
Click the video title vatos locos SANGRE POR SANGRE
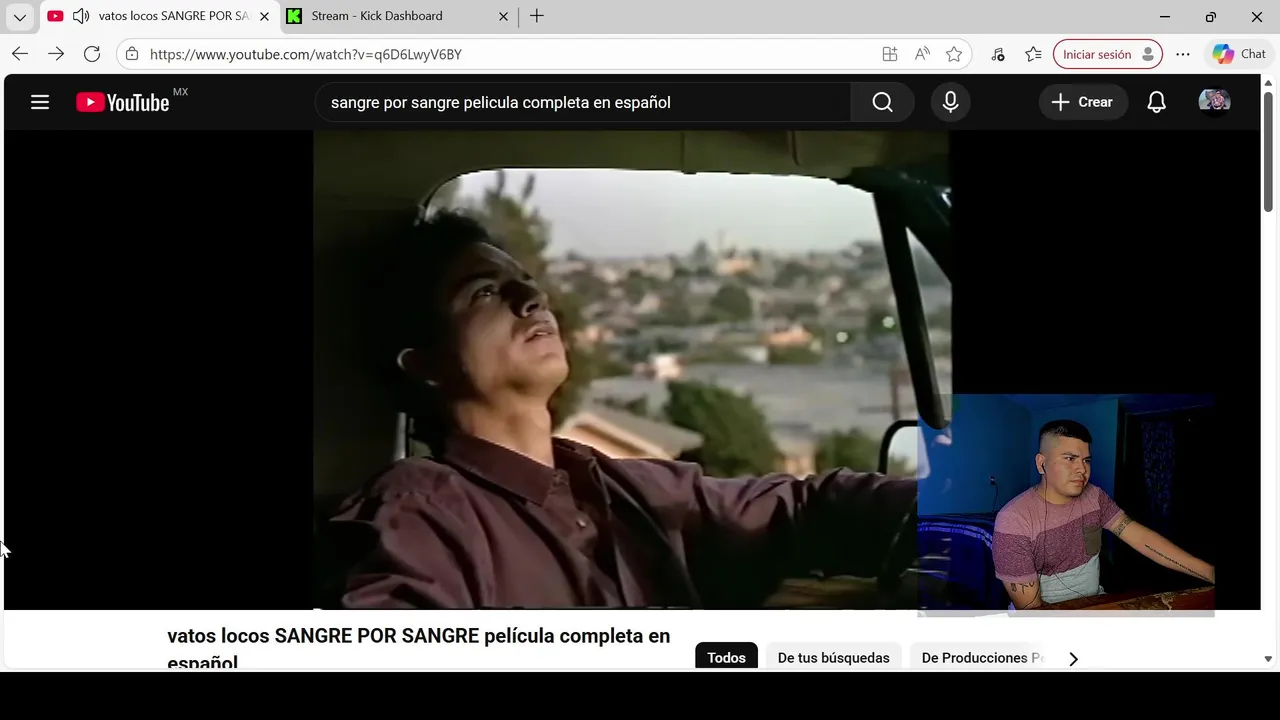tap(419, 648)
